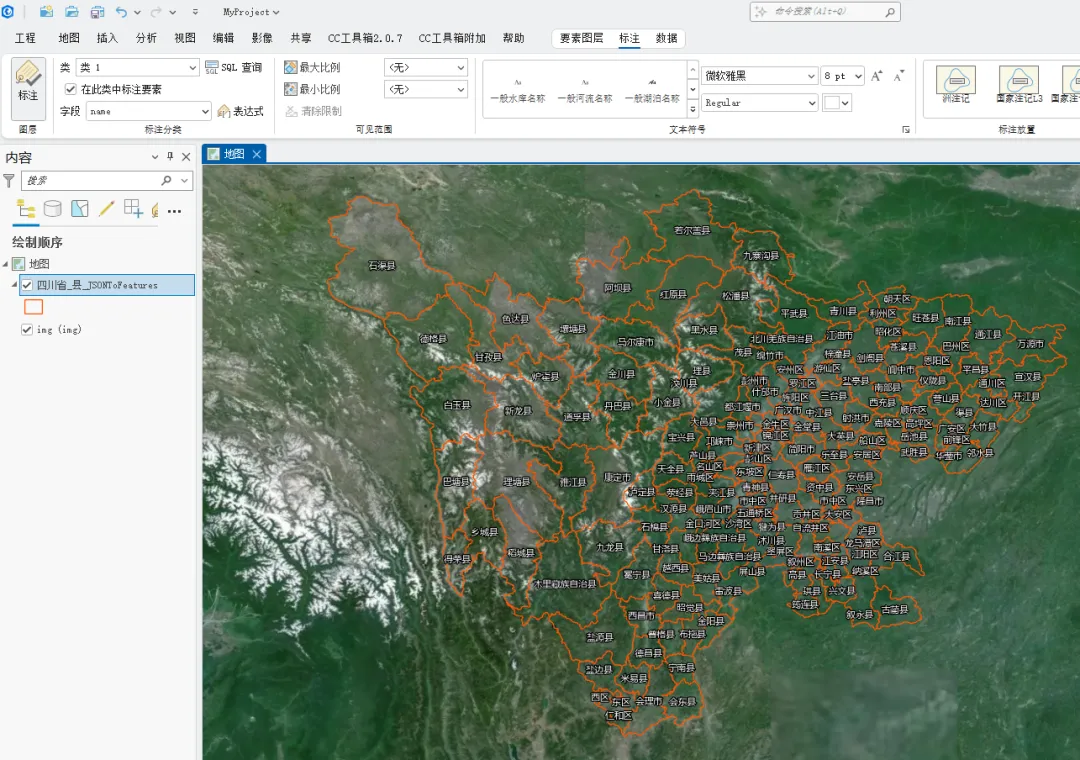This screenshot has width=1080, height=760.
Task: Pin the 内容 pane with auto-hide
Action: [x=170, y=157]
